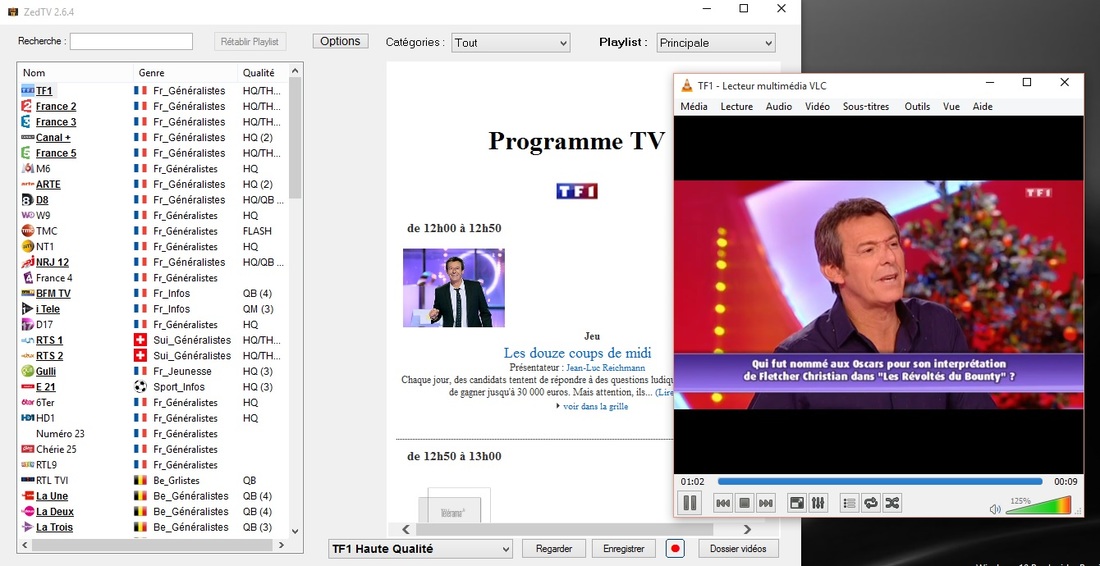The width and height of the screenshot is (1100, 566).
Task: Toggle VLC shuffle mode
Action: coord(892,503)
